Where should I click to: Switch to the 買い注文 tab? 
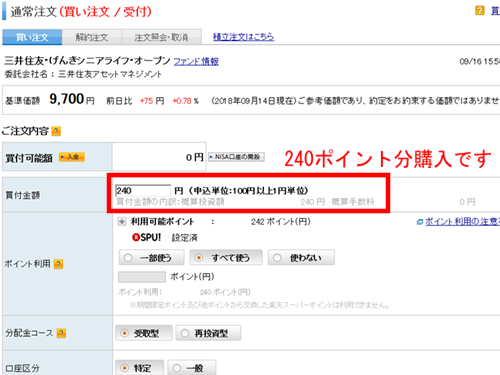tap(32, 37)
